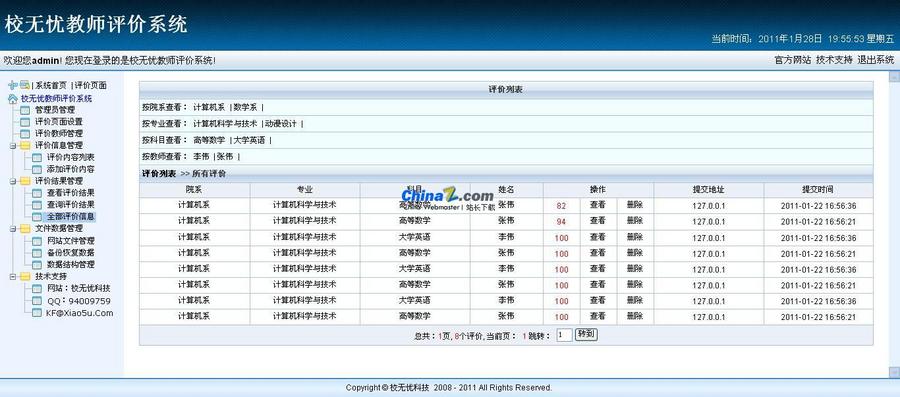
Task: Filter by major 动漫设计
Action: (281, 123)
